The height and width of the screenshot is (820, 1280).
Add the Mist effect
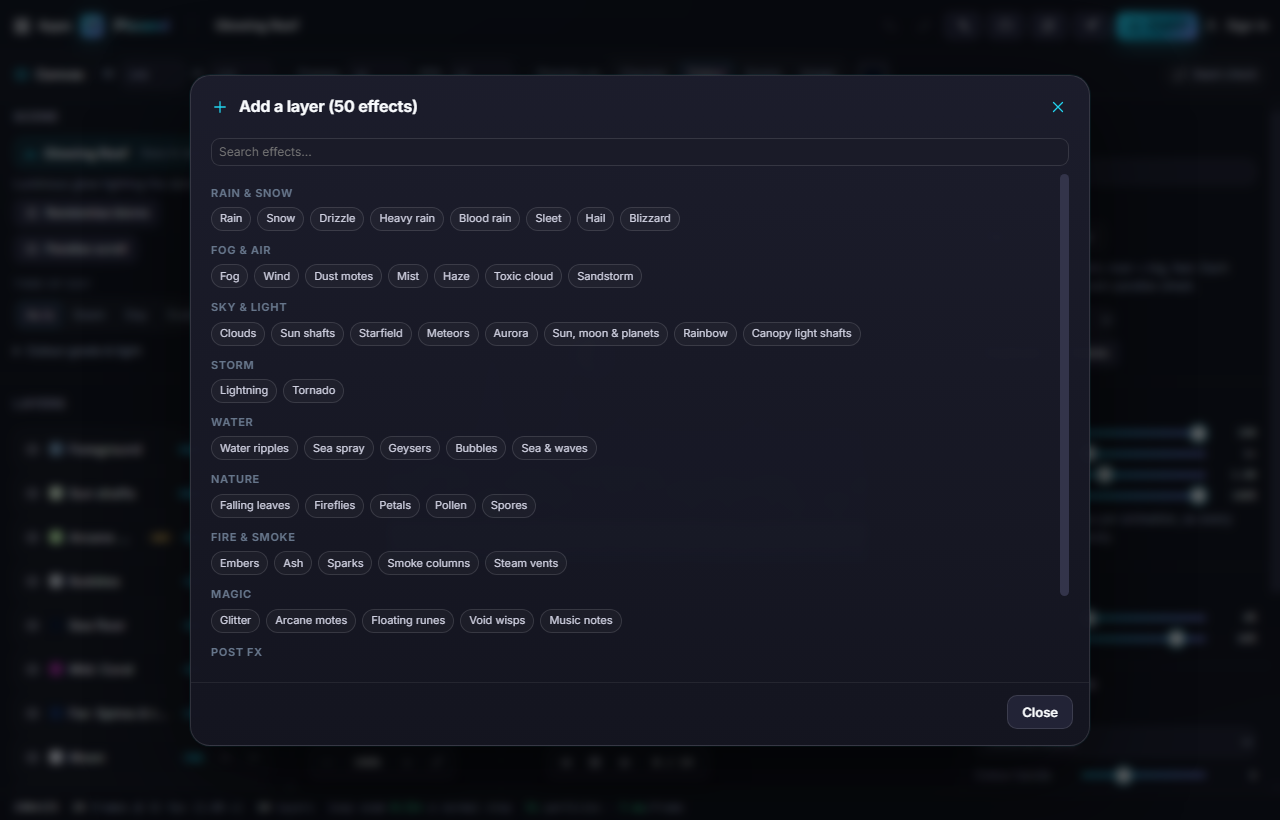408,276
